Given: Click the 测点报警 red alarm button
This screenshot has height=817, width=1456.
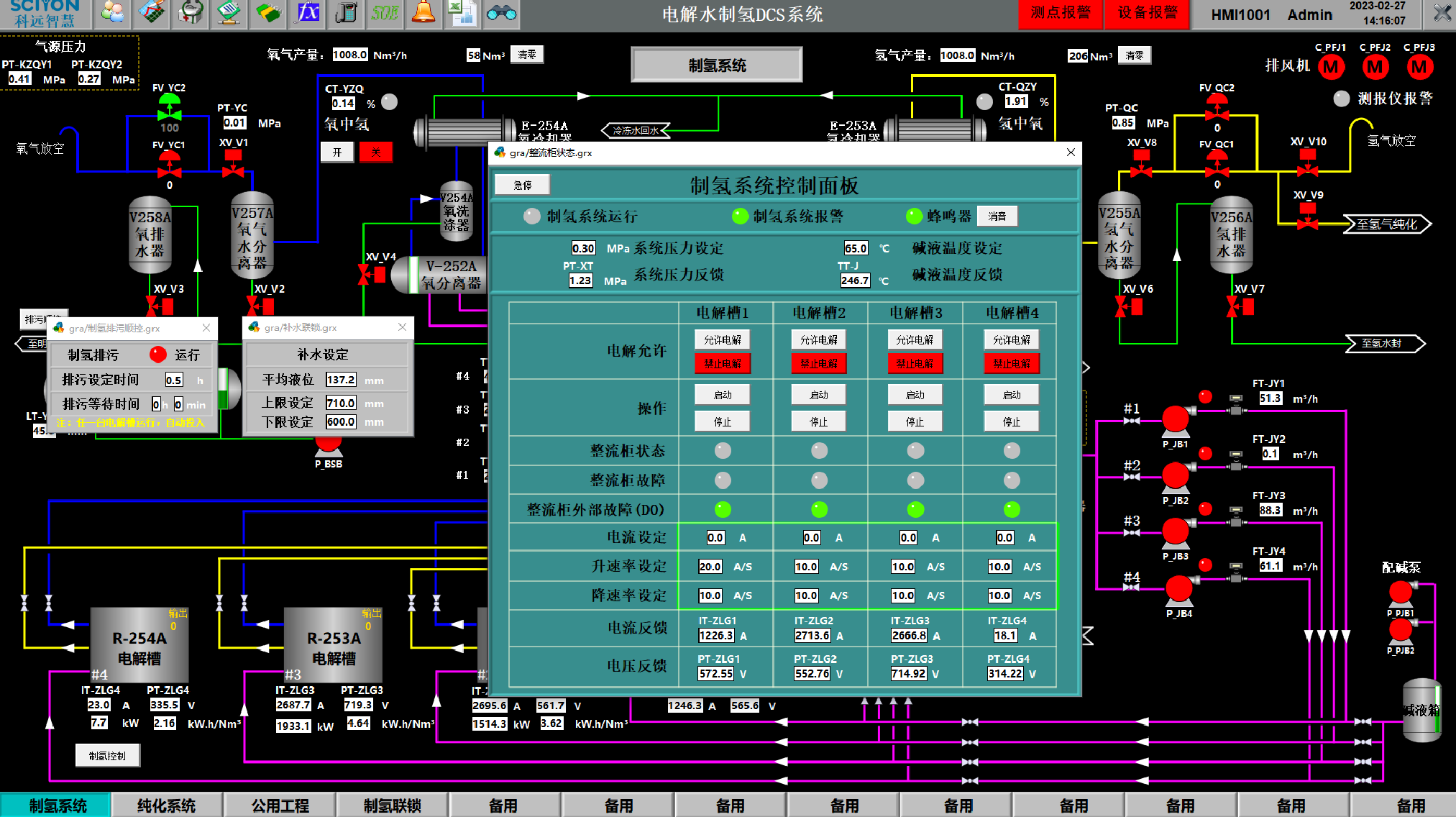Looking at the screenshot, I should point(1060,13).
